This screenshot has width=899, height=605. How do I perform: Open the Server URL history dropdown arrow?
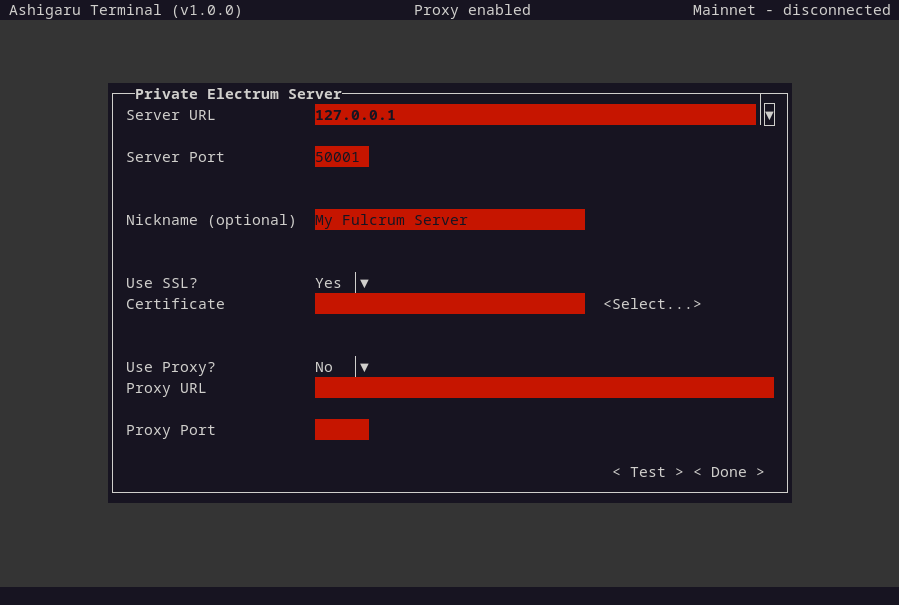click(x=769, y=115)
